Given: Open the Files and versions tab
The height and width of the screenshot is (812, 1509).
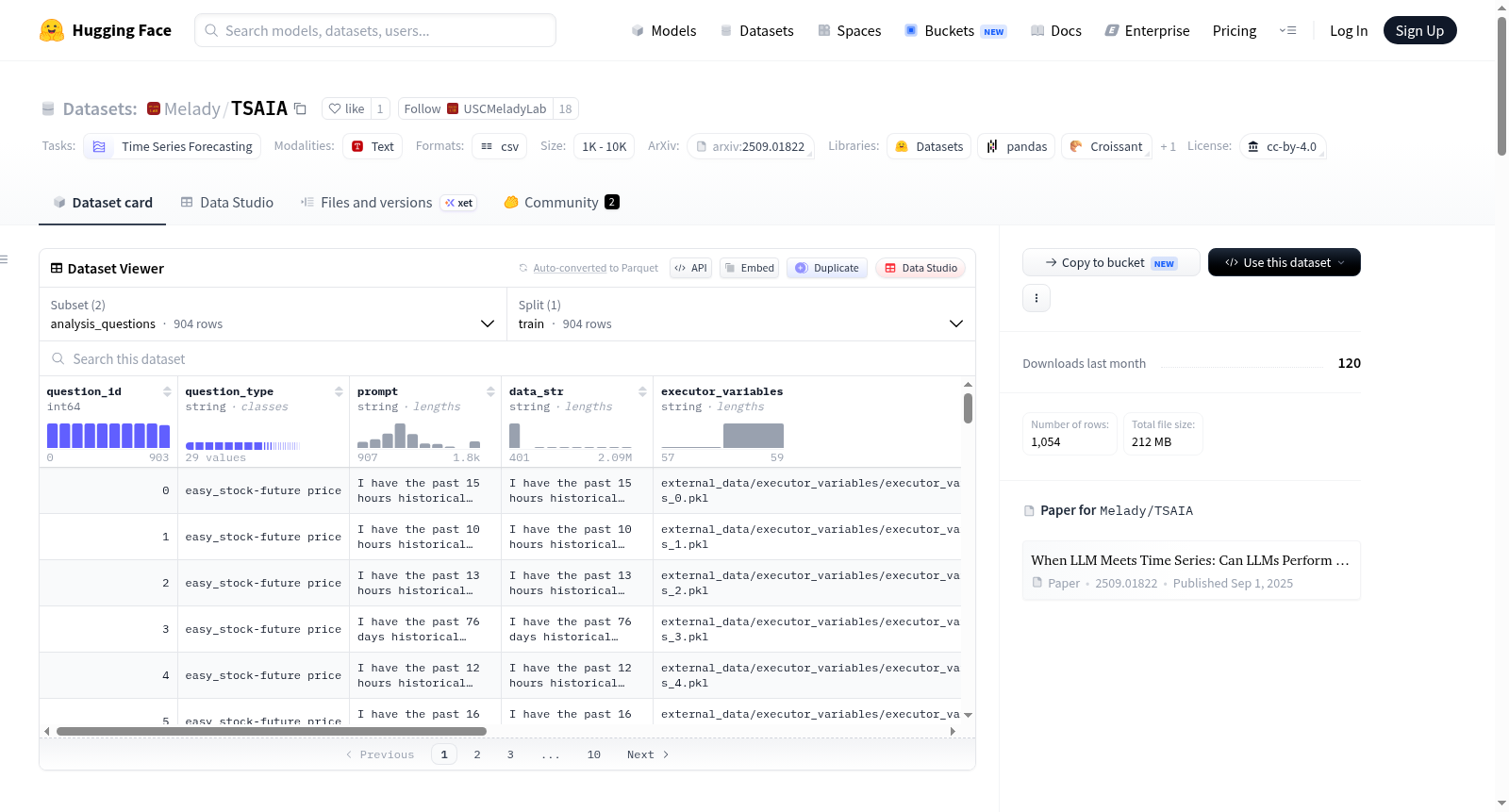Looking at the screenshot, I should click(x=388, y=203).
